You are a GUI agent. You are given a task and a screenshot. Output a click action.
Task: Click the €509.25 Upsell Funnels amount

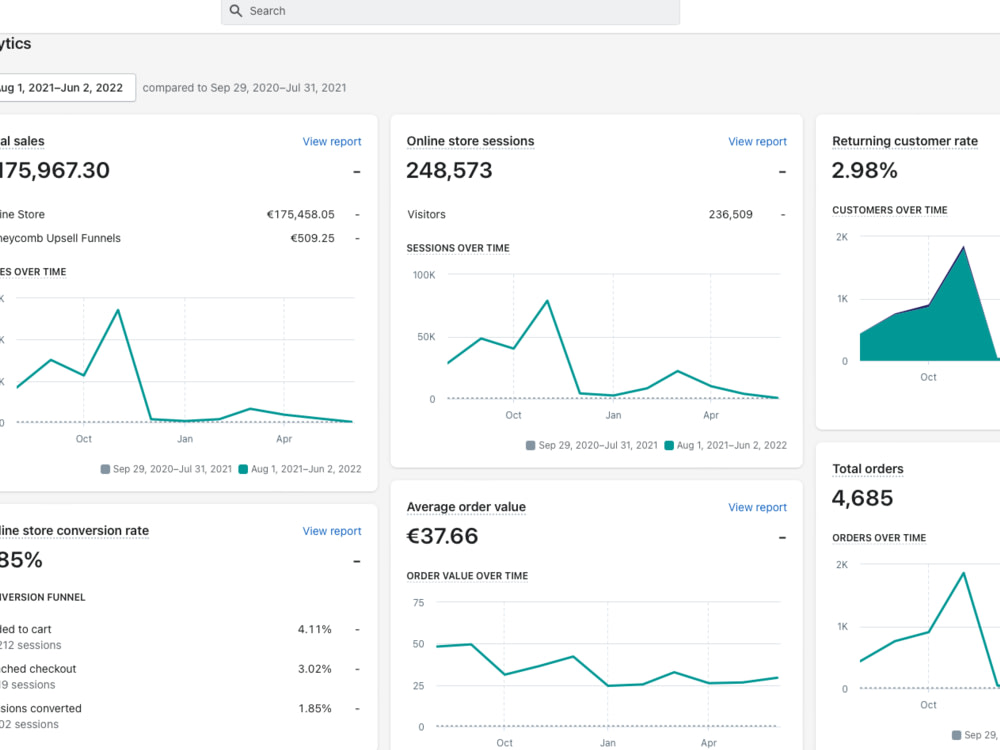312,239
